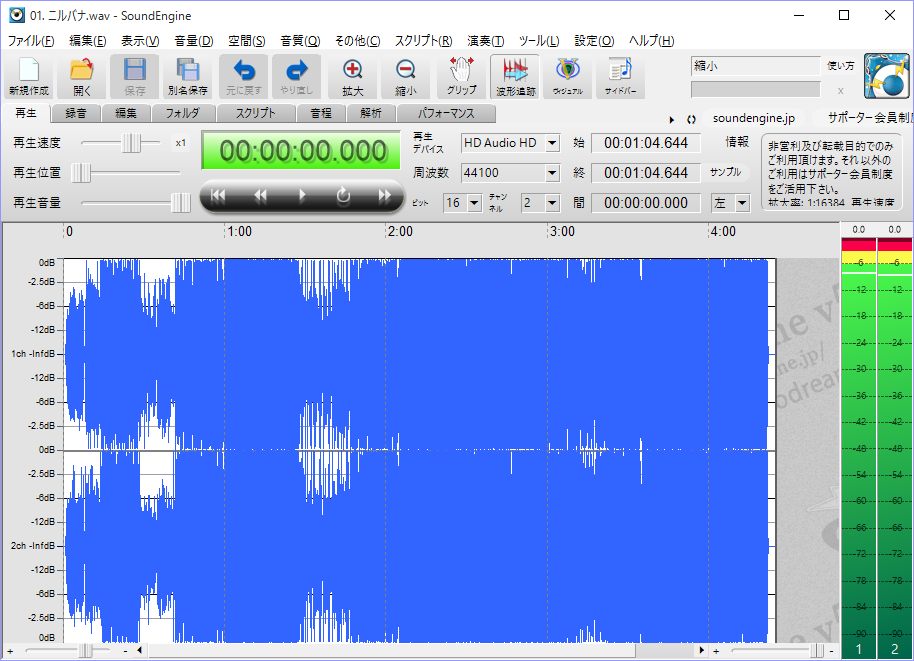
Task: Open the 表示(V) menu
Action: pyautogui.click(x=140, y=41)
